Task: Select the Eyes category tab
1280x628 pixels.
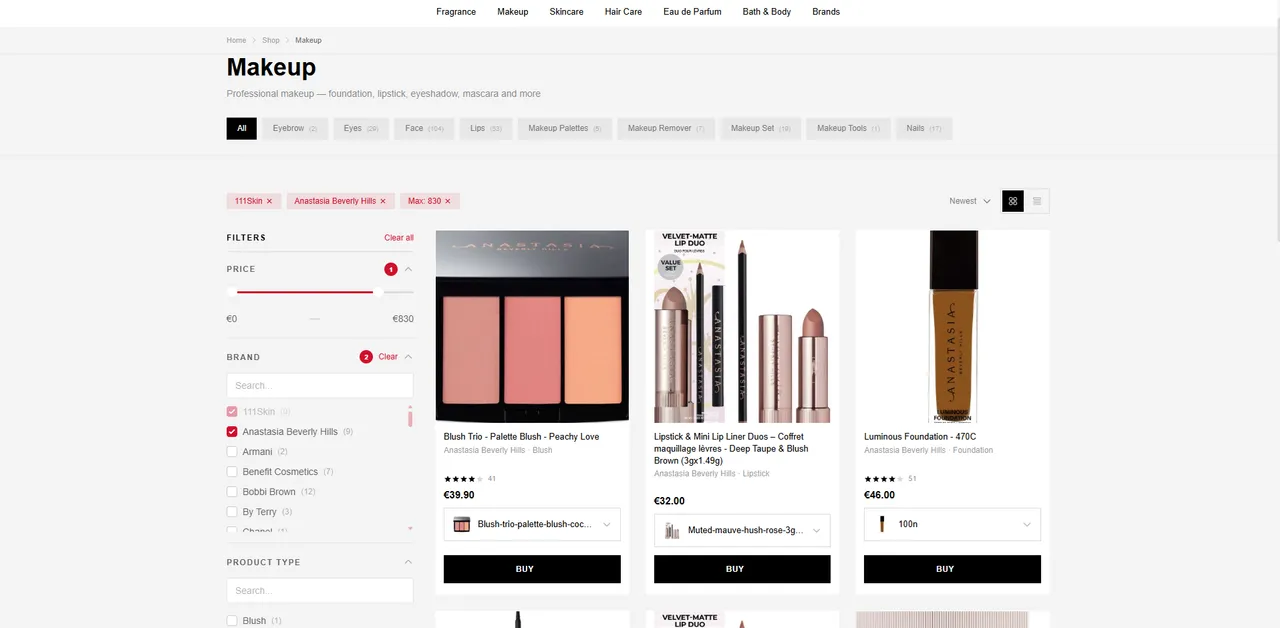Action: 361,128
